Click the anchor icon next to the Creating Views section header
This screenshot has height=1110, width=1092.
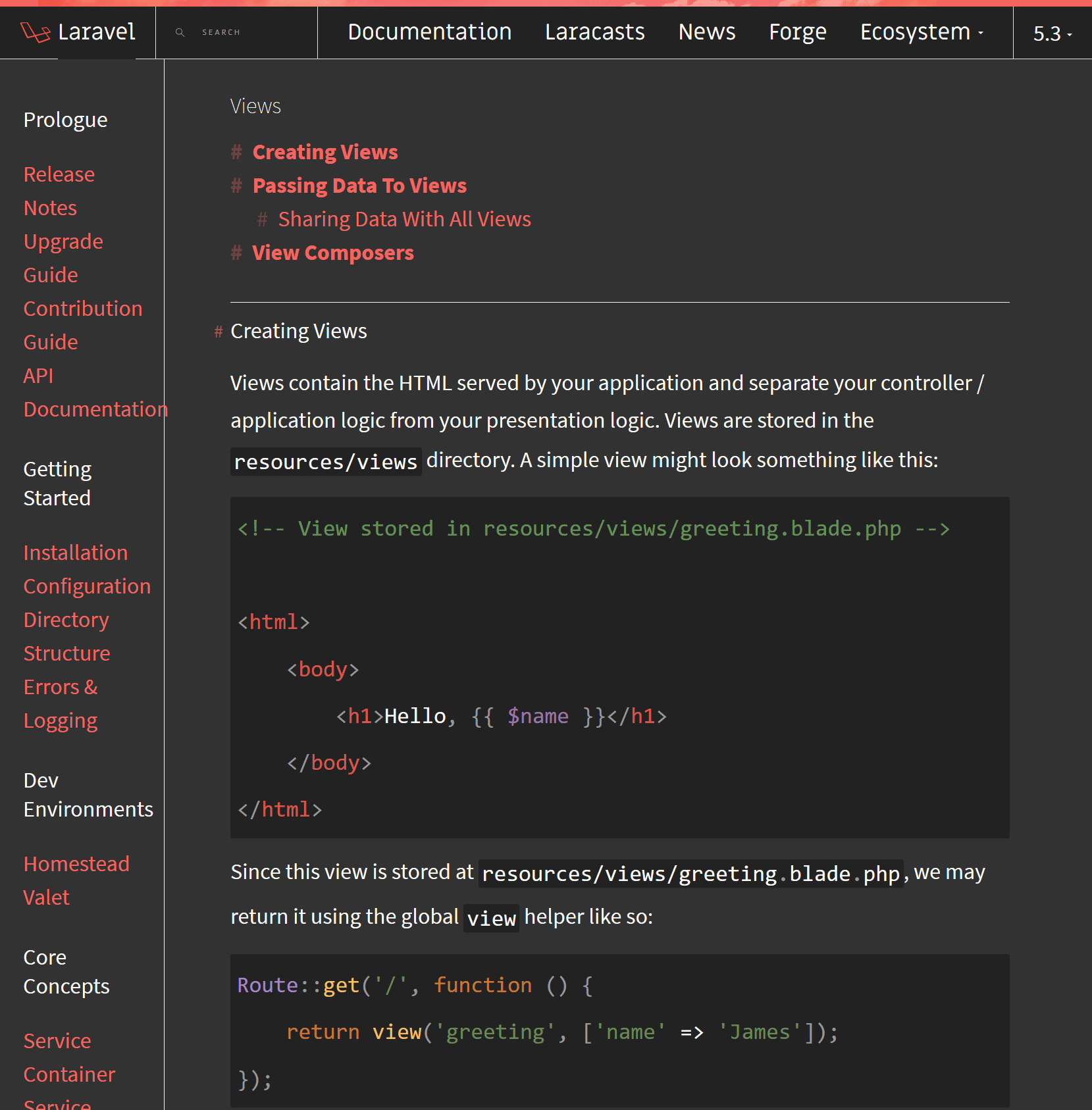(218, 332)
